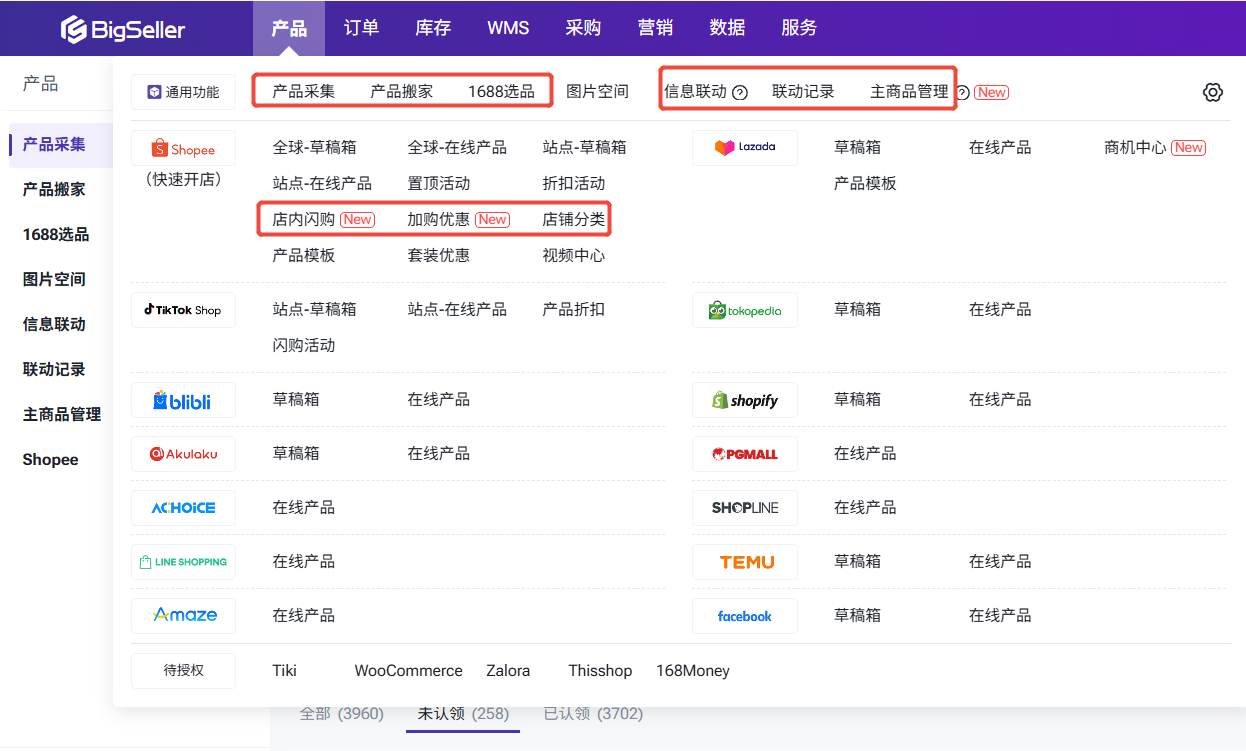1246x751 pixels.
Task: Select the Lazada platform logo
Action: pos(744,148)
